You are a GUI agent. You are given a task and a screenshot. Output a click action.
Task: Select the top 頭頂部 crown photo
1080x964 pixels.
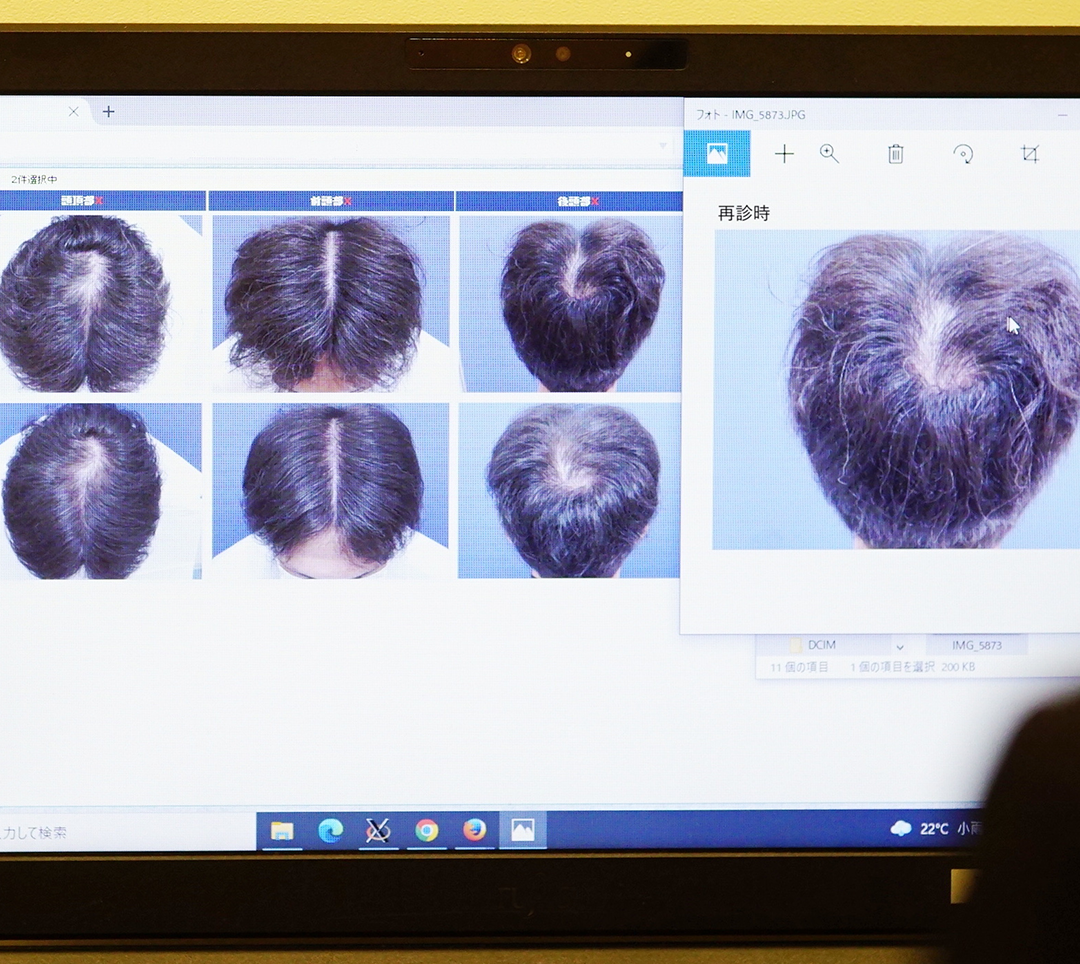click(100, 304)
